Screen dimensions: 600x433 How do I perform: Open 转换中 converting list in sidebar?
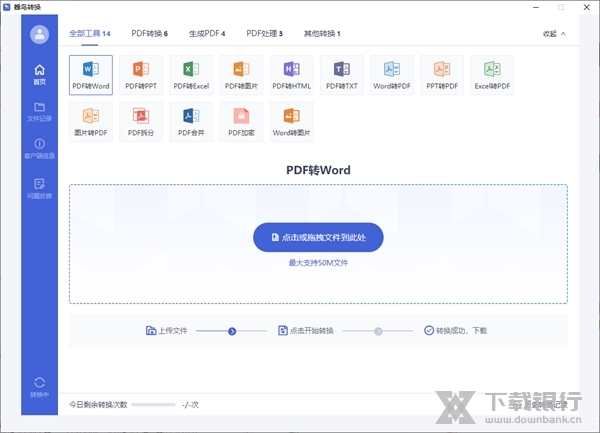pos(39,387)
